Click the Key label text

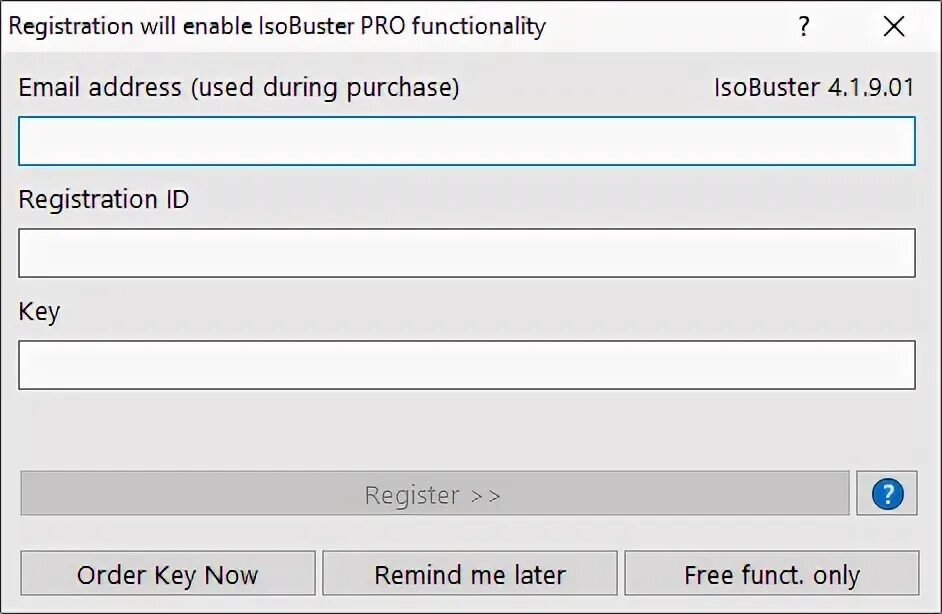[39, 312]
